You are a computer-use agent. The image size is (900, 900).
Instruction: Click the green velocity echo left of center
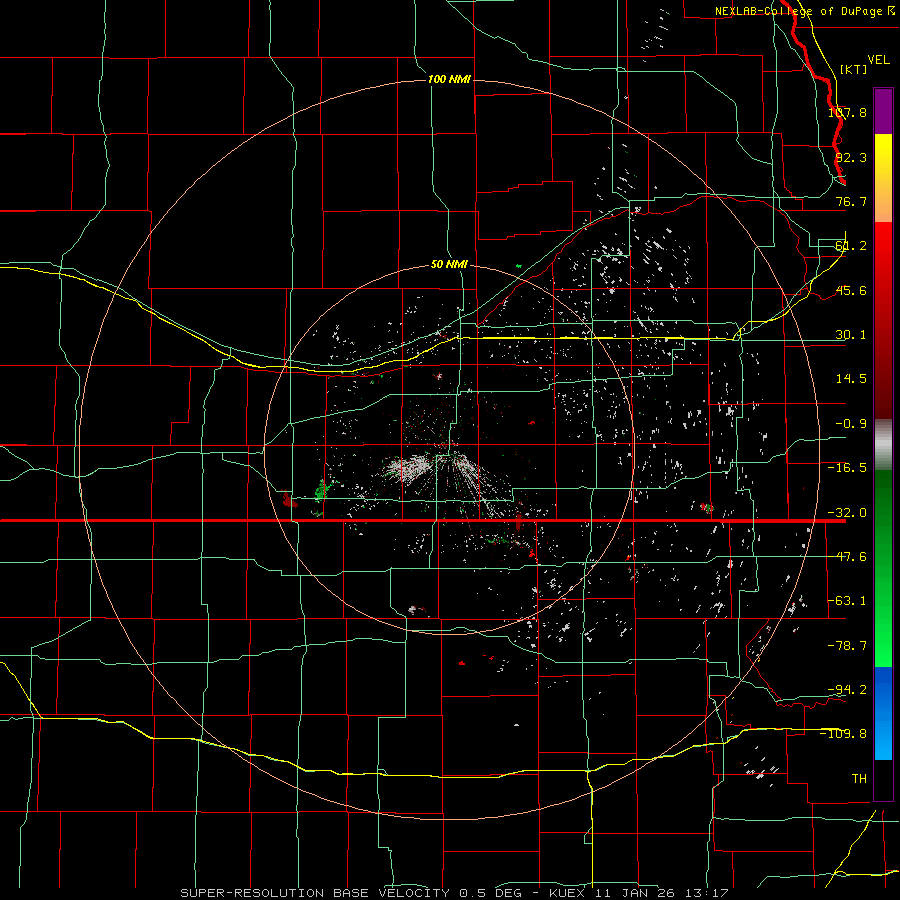pyautogui.click(x=321, y=491)
